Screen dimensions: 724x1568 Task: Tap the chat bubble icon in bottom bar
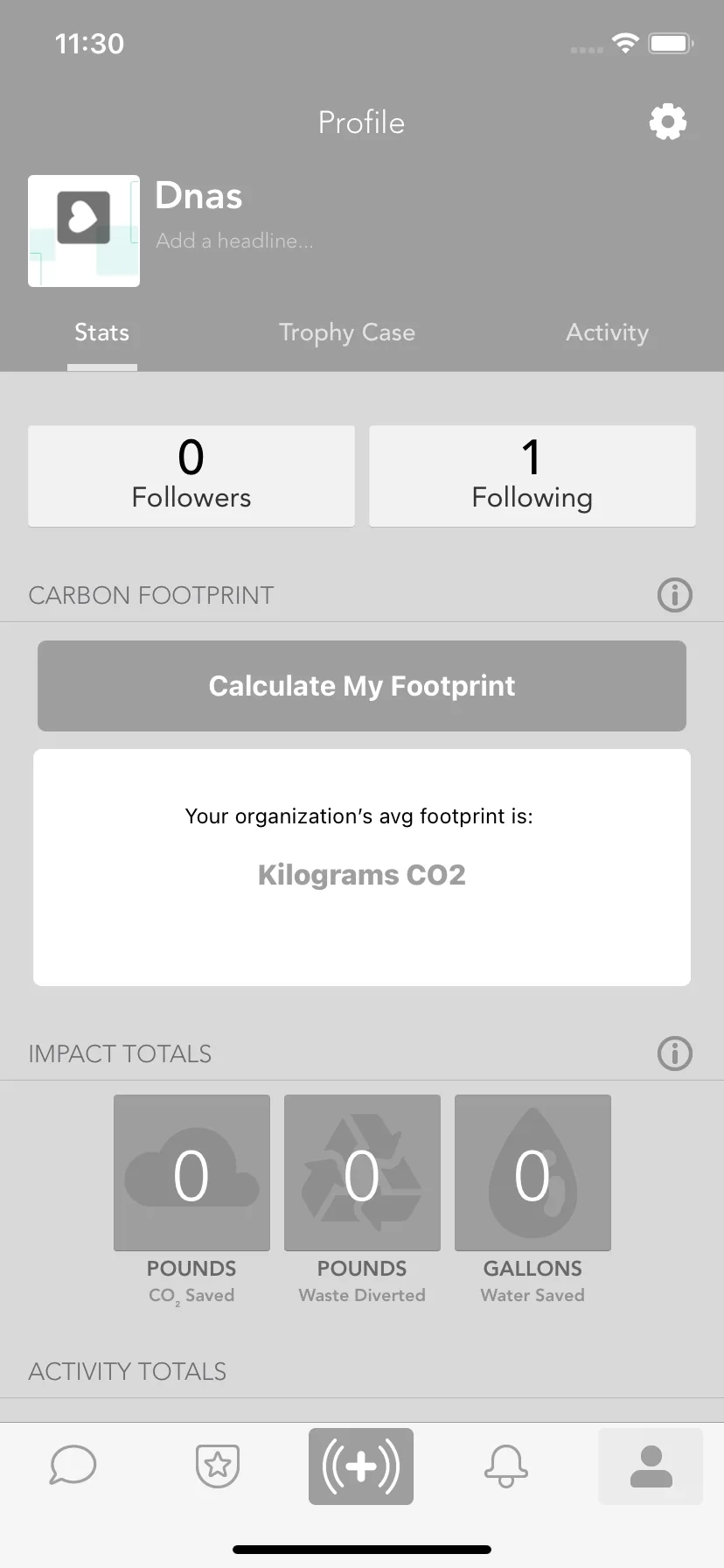click(73, 1465)
